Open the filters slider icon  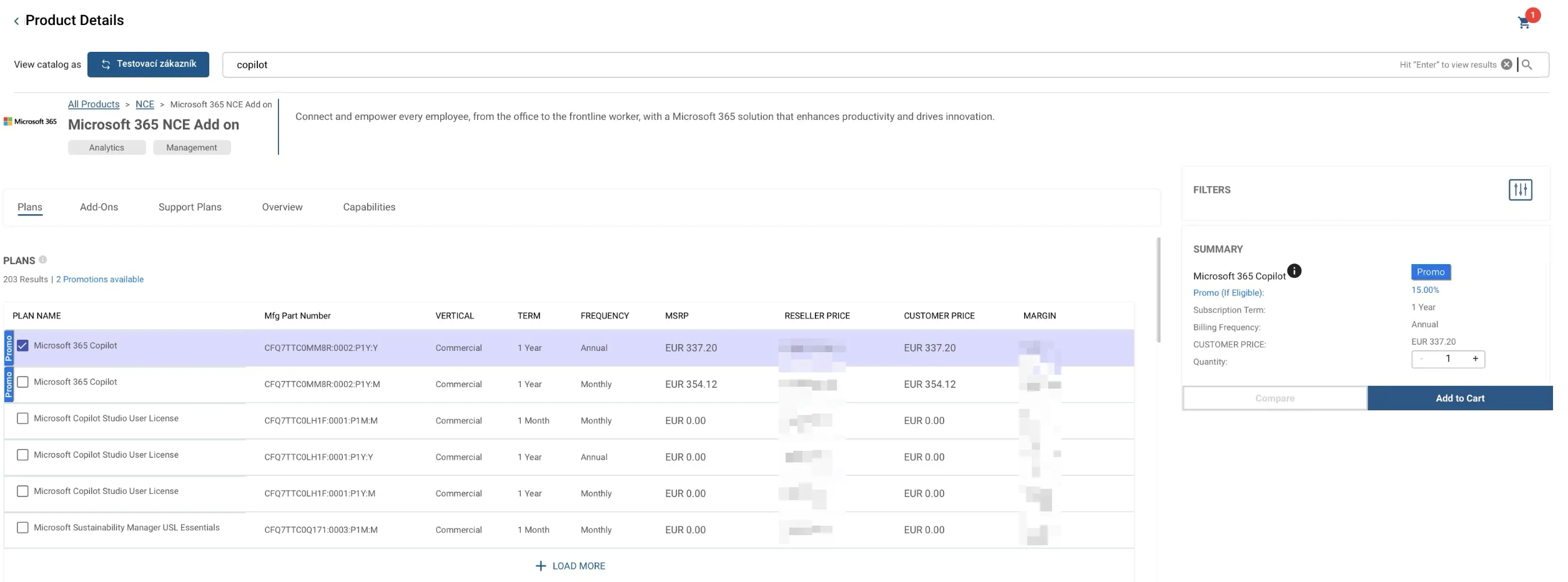(1521, 189)
